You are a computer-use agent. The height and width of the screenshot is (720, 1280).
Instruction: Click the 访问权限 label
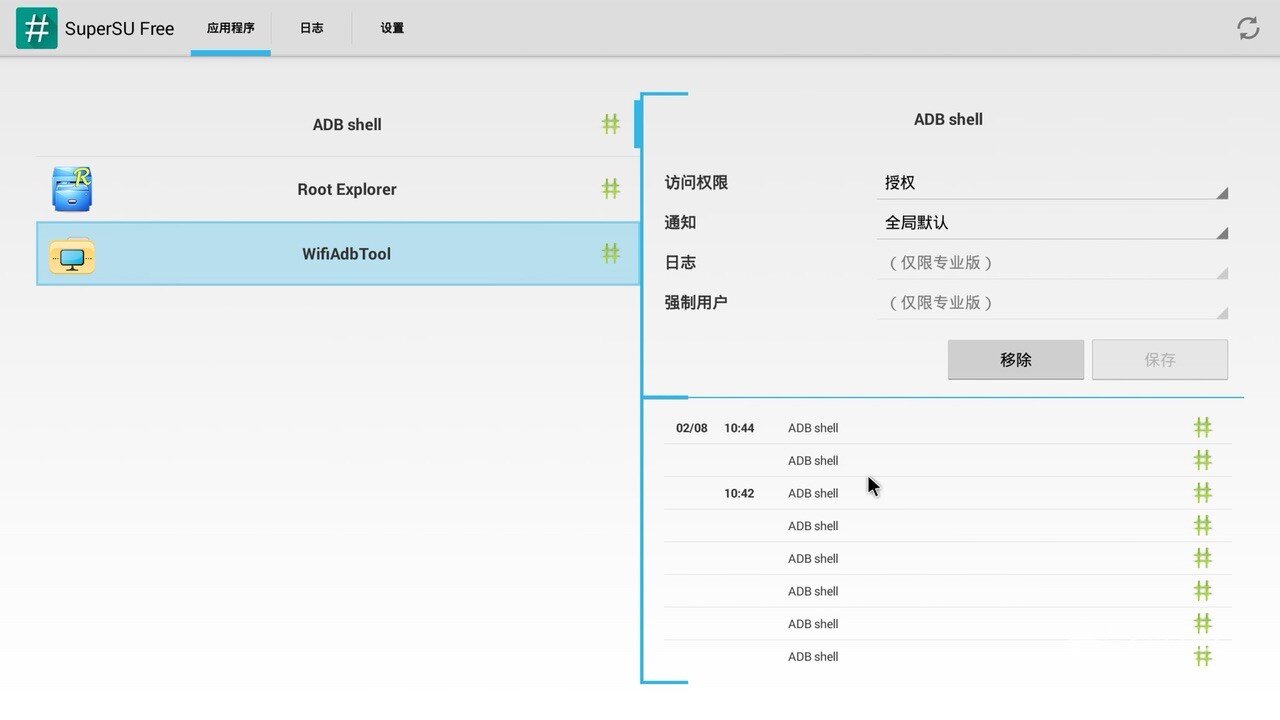coord(696,183)
